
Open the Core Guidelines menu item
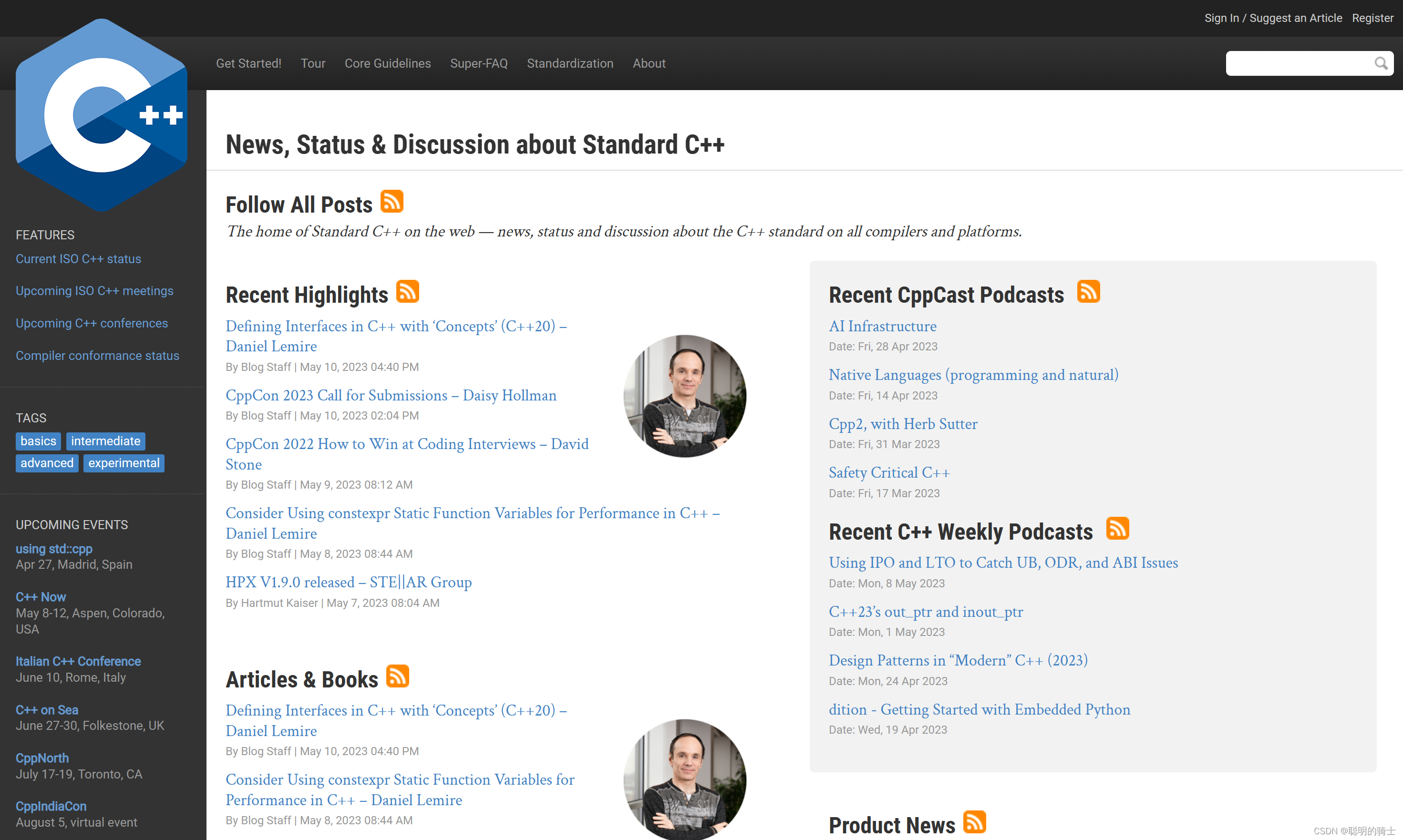(387, 63)
